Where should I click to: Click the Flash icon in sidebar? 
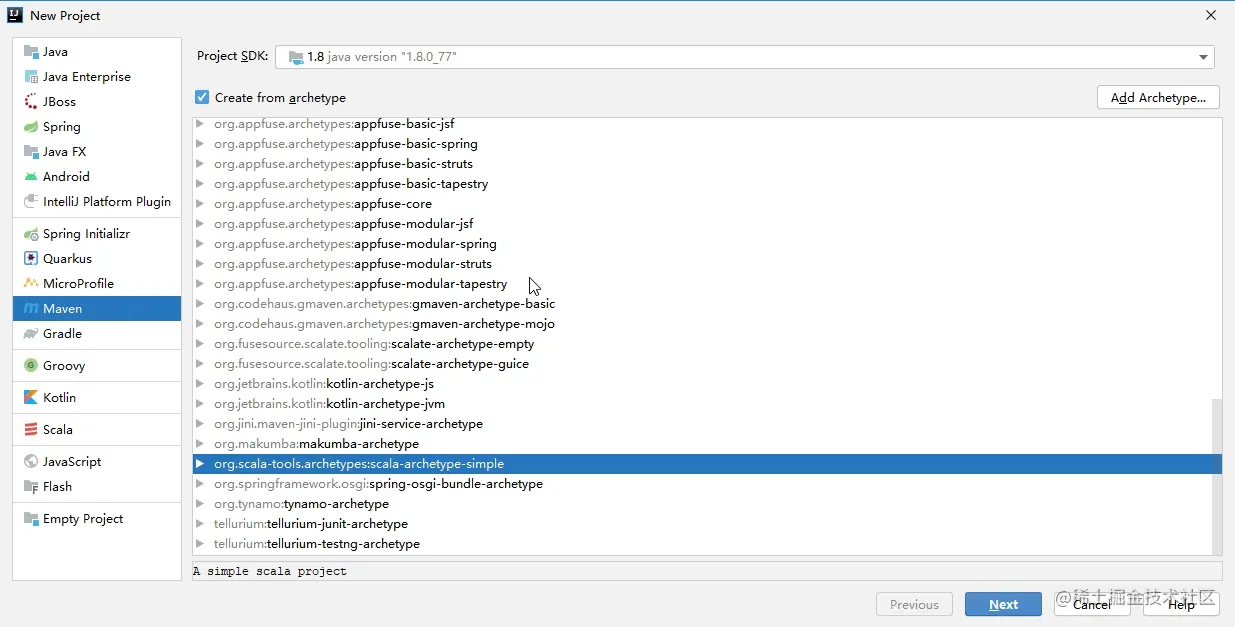(x=31, y=487)
